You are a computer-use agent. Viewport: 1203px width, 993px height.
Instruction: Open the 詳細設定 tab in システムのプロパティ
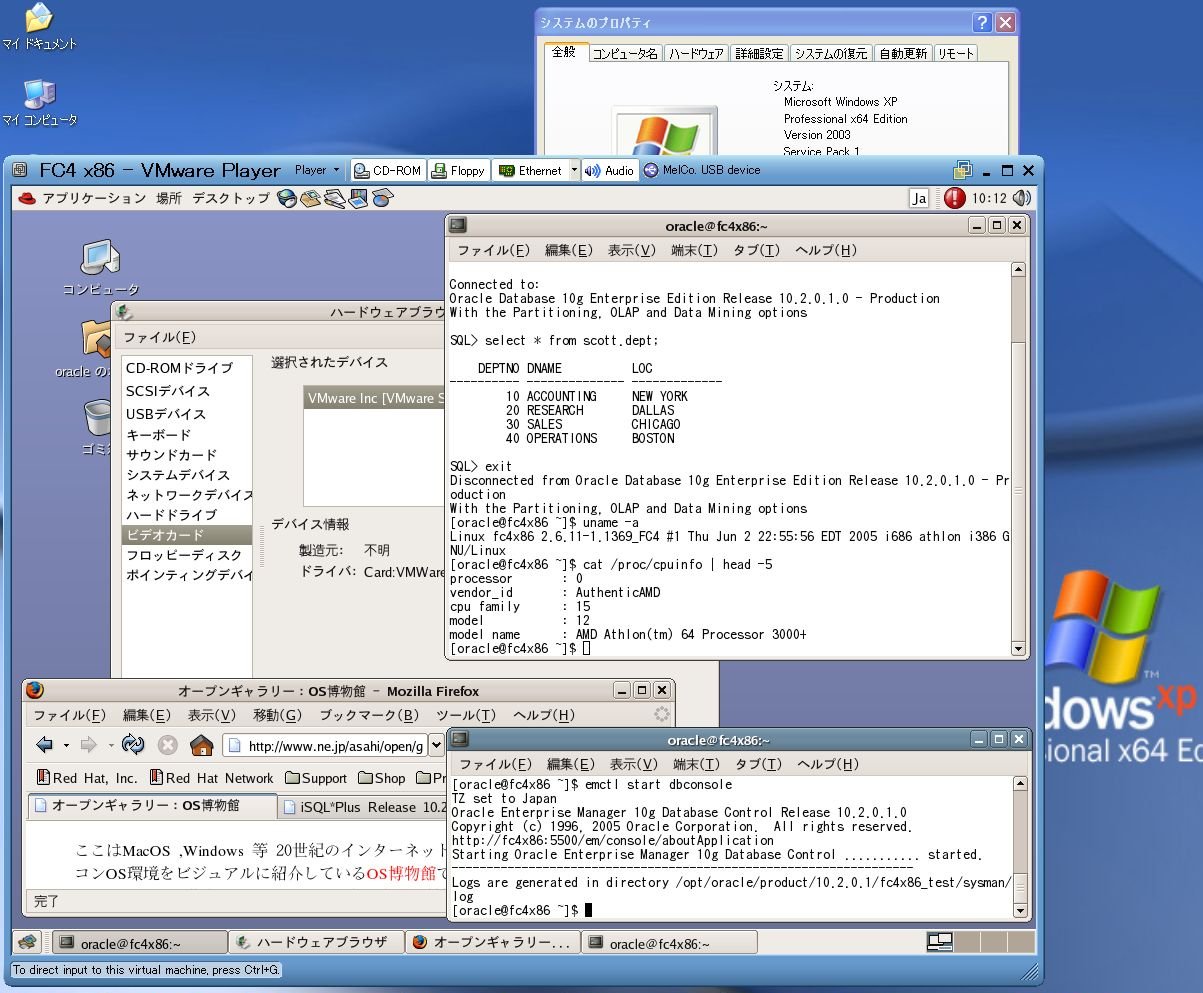759,54
